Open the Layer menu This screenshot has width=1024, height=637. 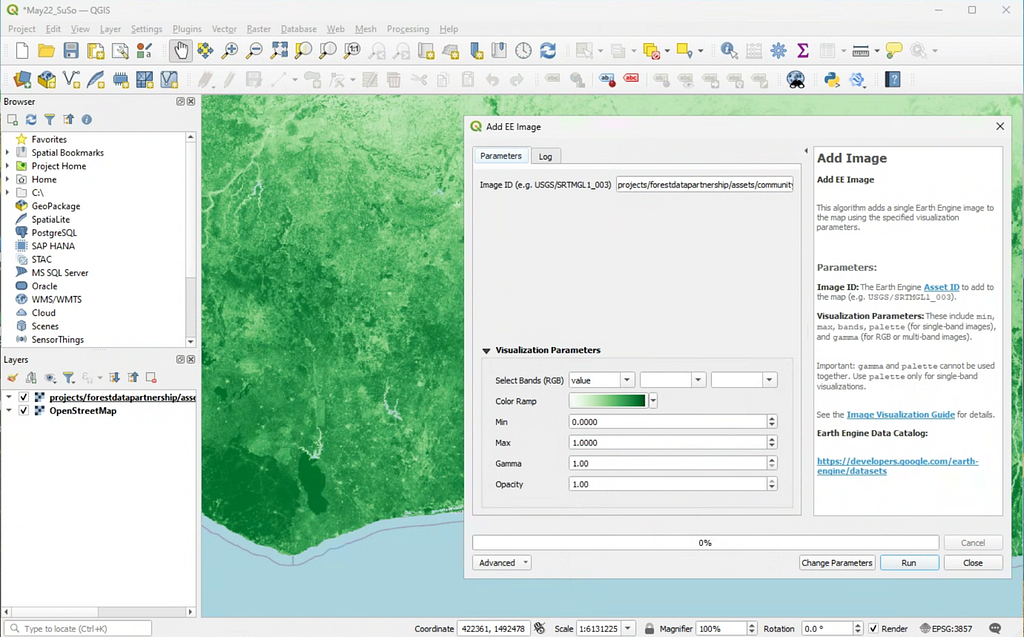(110, 29)
